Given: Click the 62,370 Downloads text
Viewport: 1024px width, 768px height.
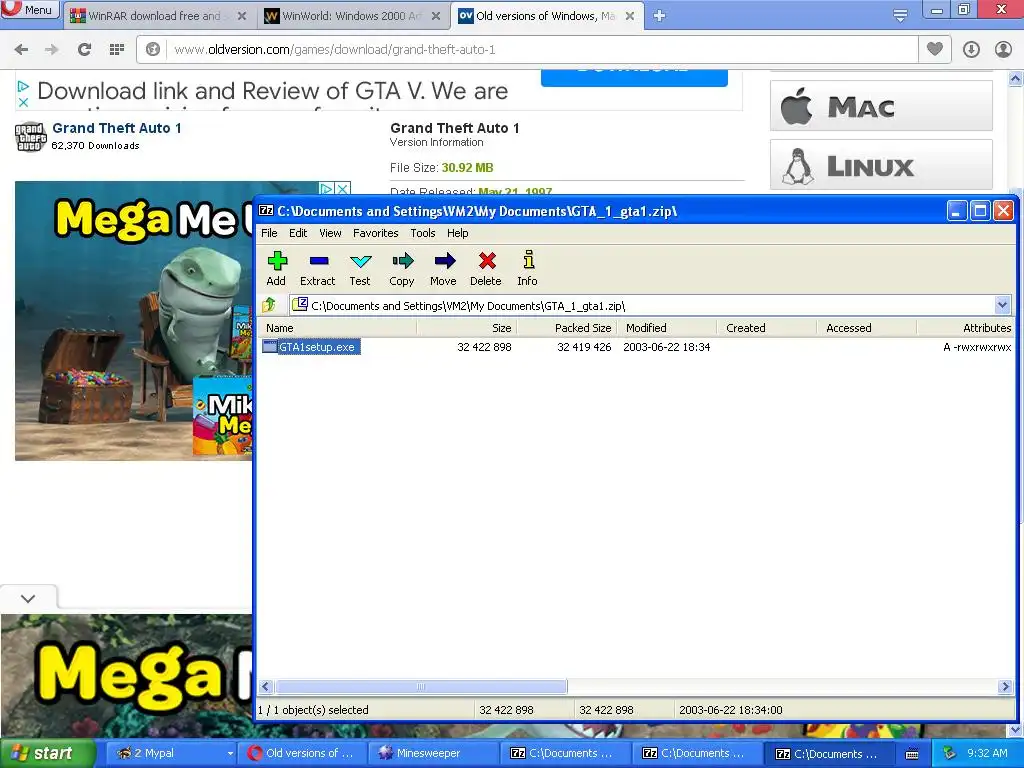Looking at the screenshot, I should (x=95, y=146).
